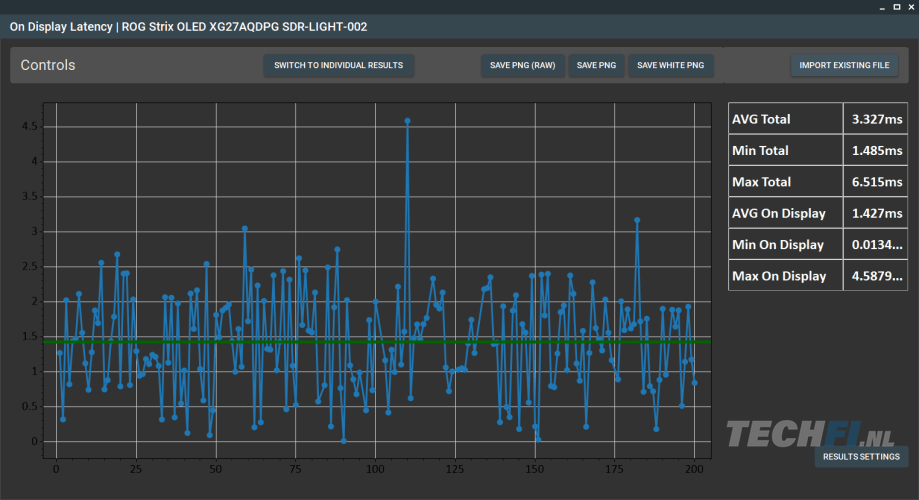Click the Max On Display value cell

(x=876, y=276)
